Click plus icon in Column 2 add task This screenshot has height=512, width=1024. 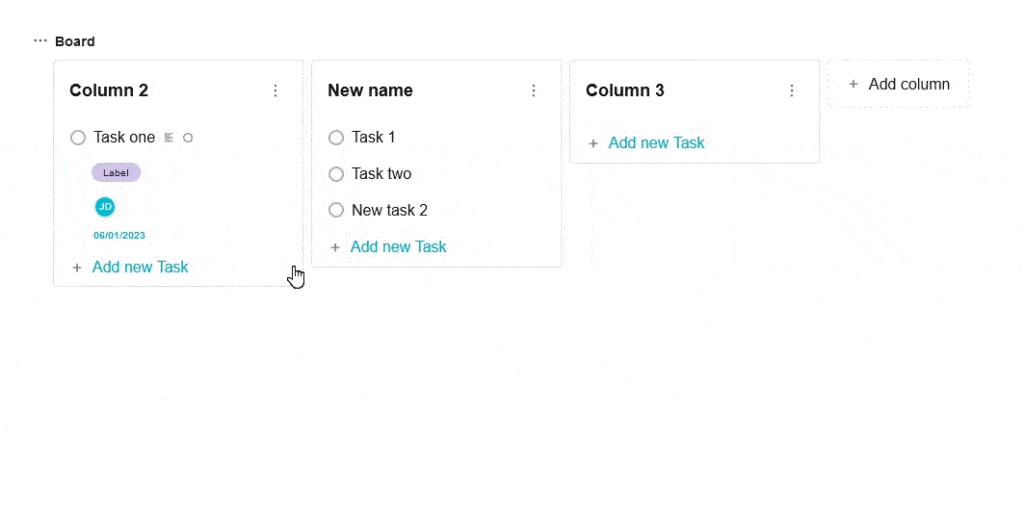click(77, 267)
